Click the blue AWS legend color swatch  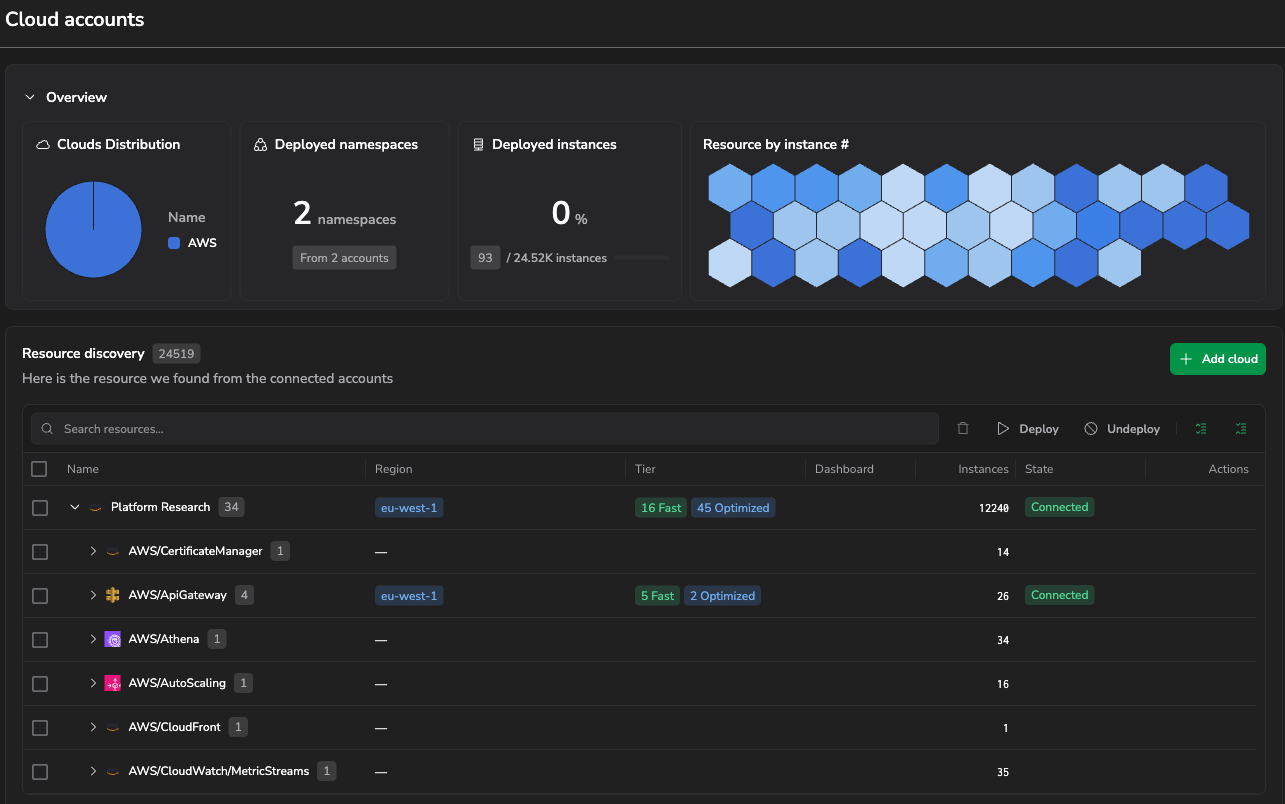pos(174,243)
